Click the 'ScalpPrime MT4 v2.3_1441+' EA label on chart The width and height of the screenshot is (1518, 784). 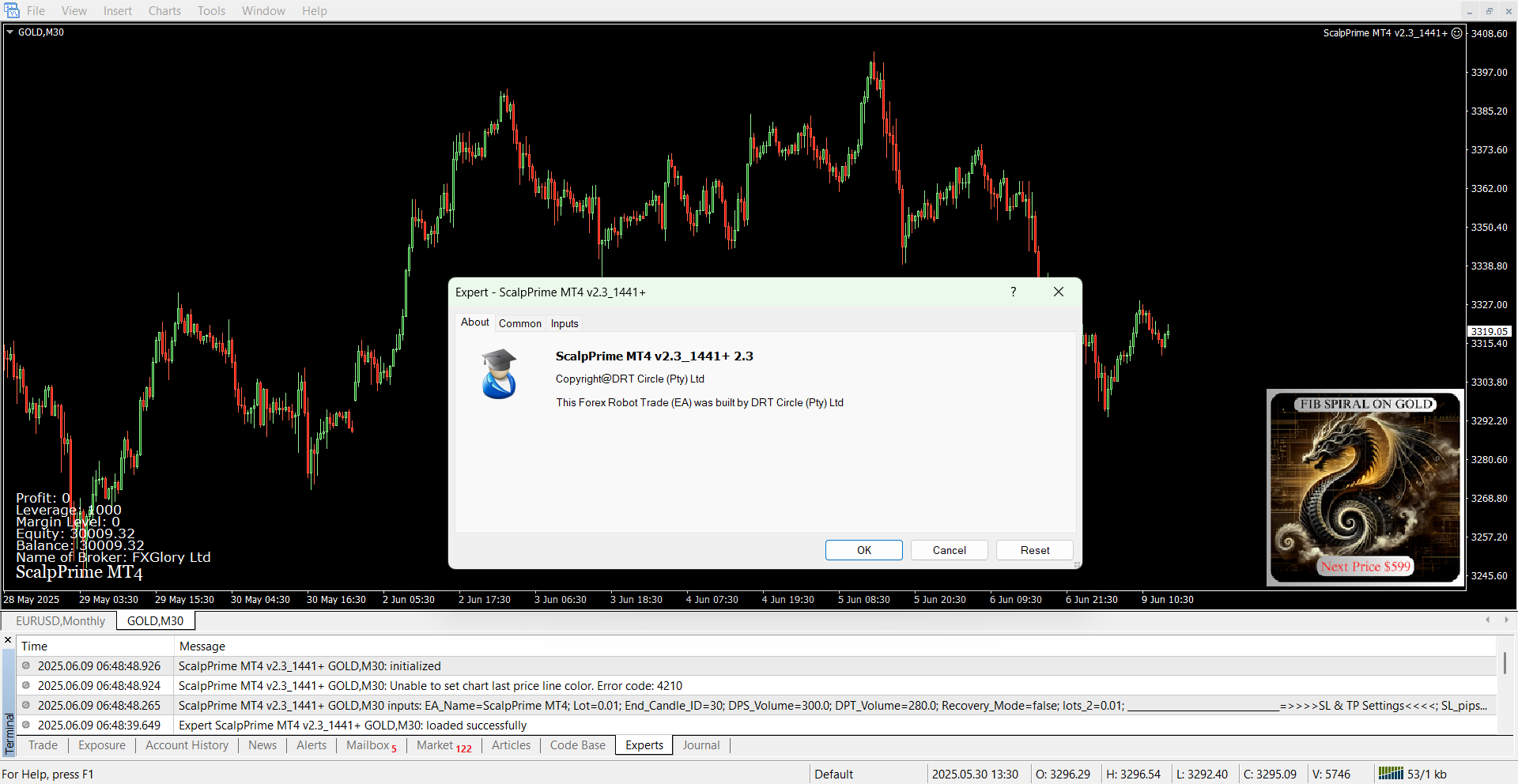(1385, 33)
